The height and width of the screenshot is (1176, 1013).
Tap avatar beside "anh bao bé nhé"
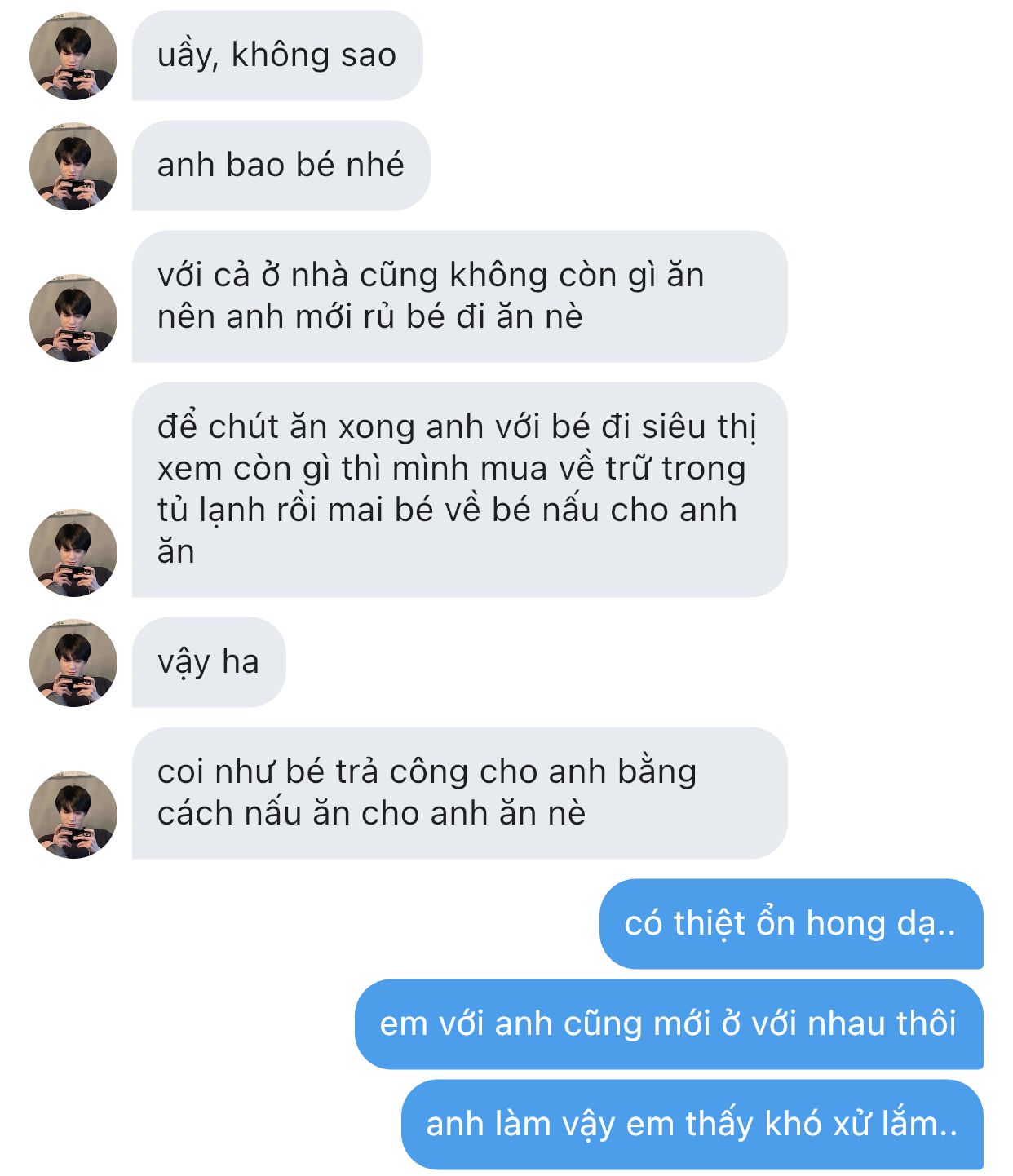click(x=73, y=166)
